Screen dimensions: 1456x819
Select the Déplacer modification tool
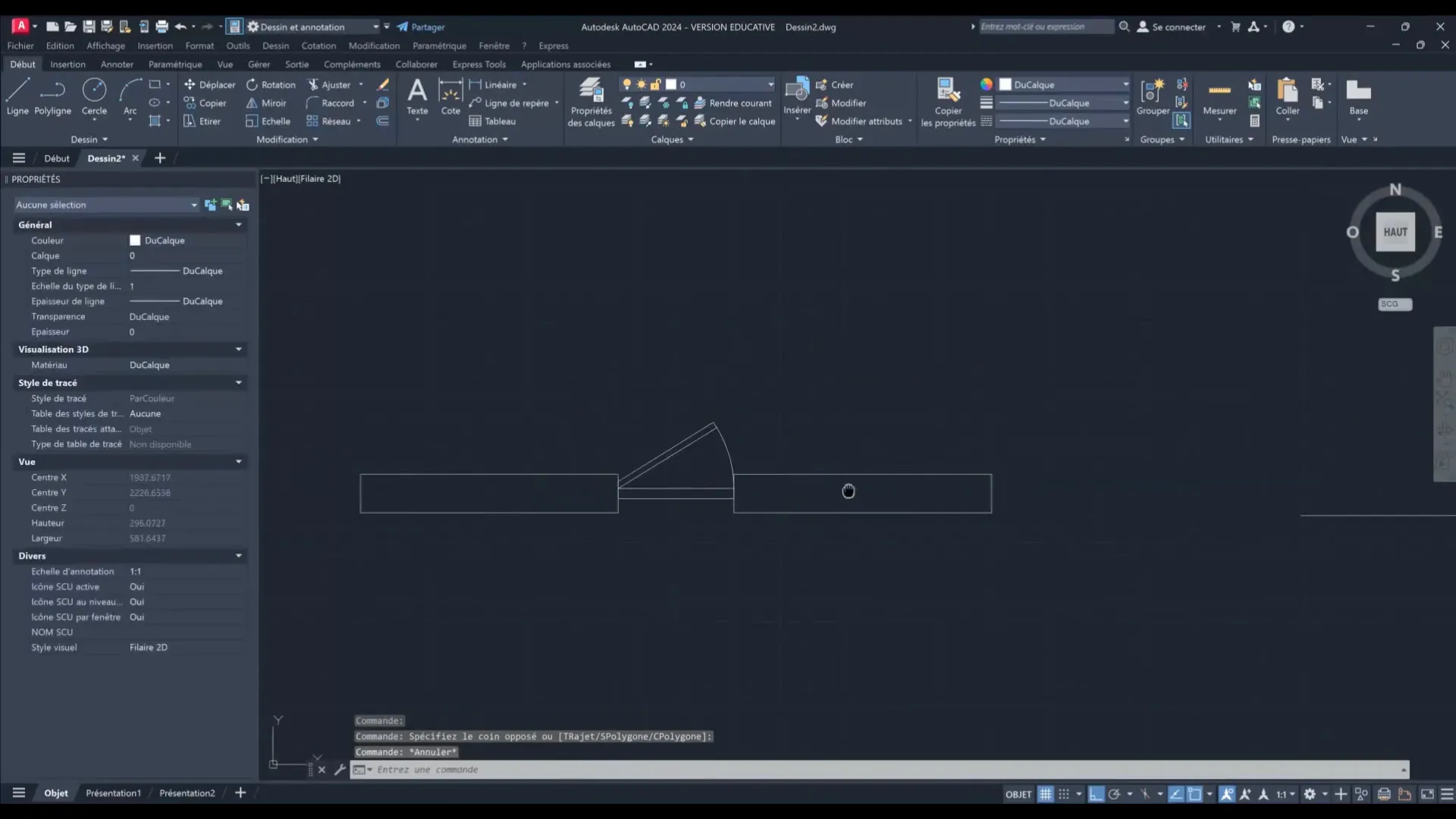211,84
